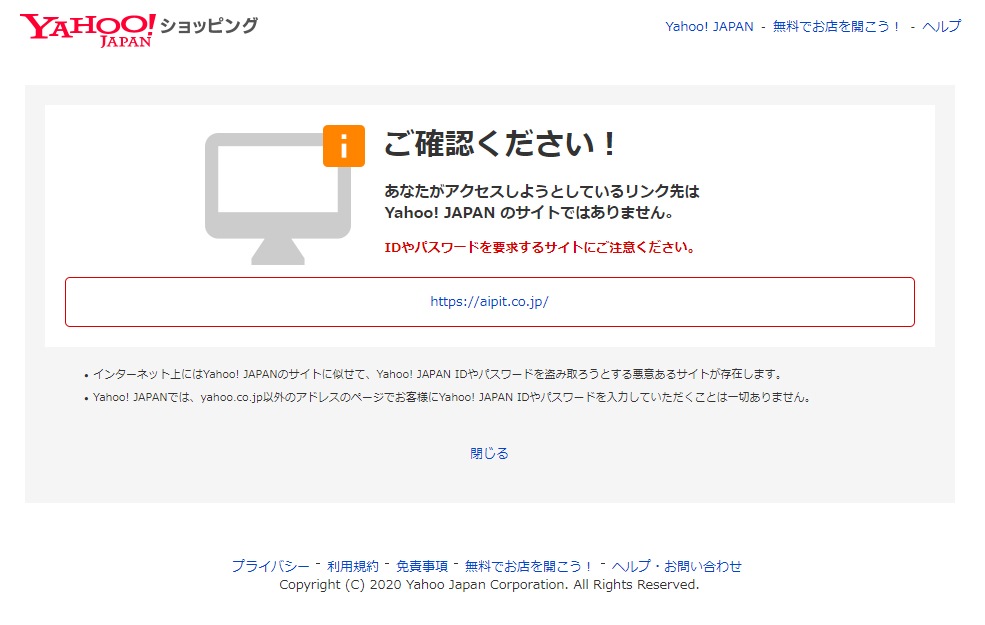Screen dimensions: 985x625
Task: Follow the https://aipit.co.jp/ external link
Action: point(489,302)
